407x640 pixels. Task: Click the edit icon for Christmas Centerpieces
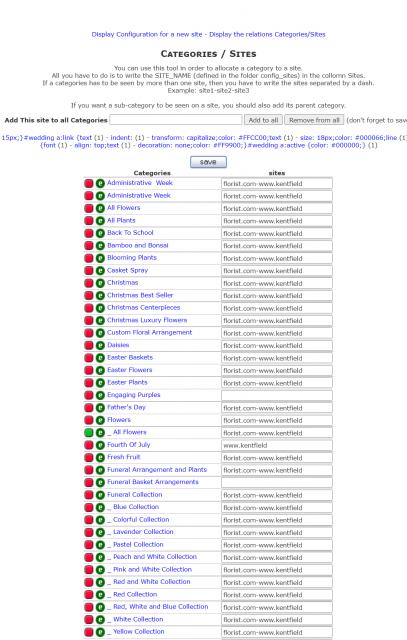(x=100, y=308)
